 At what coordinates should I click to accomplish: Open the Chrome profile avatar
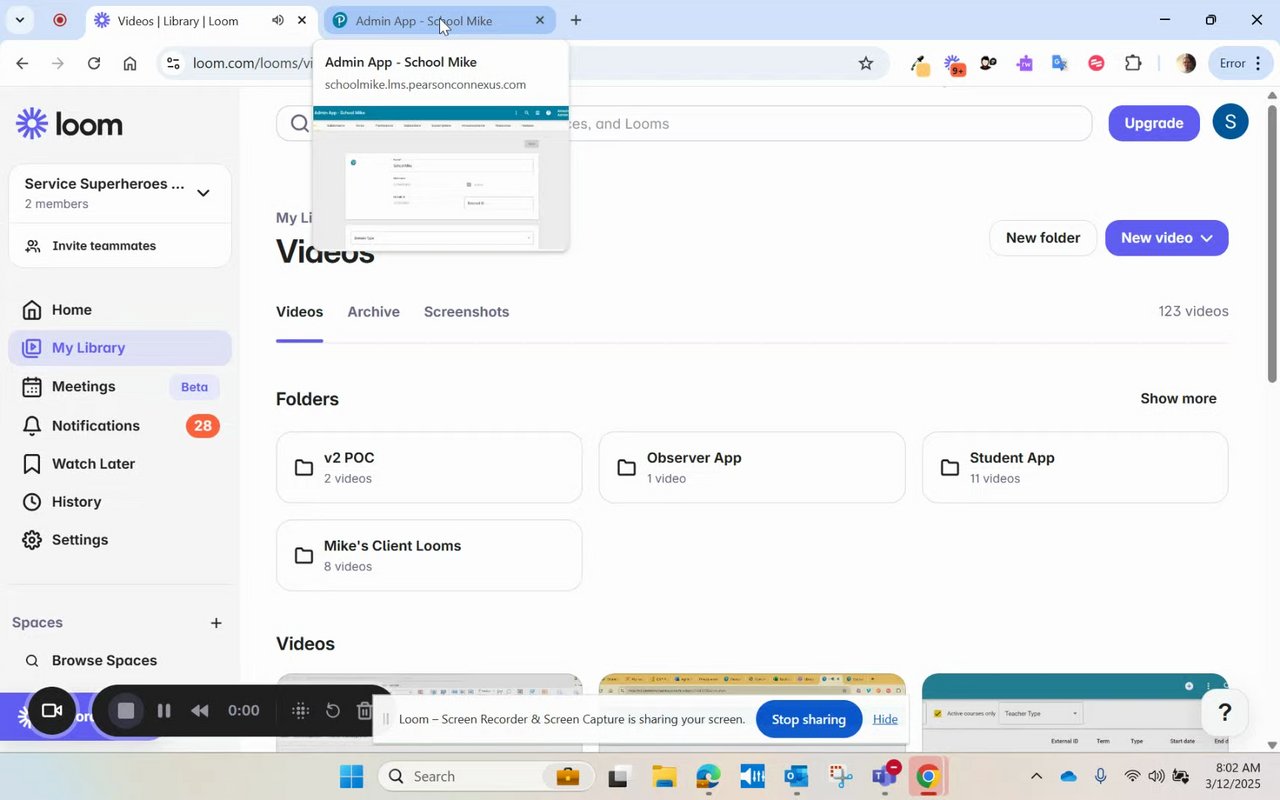[x=1186, y=63]
